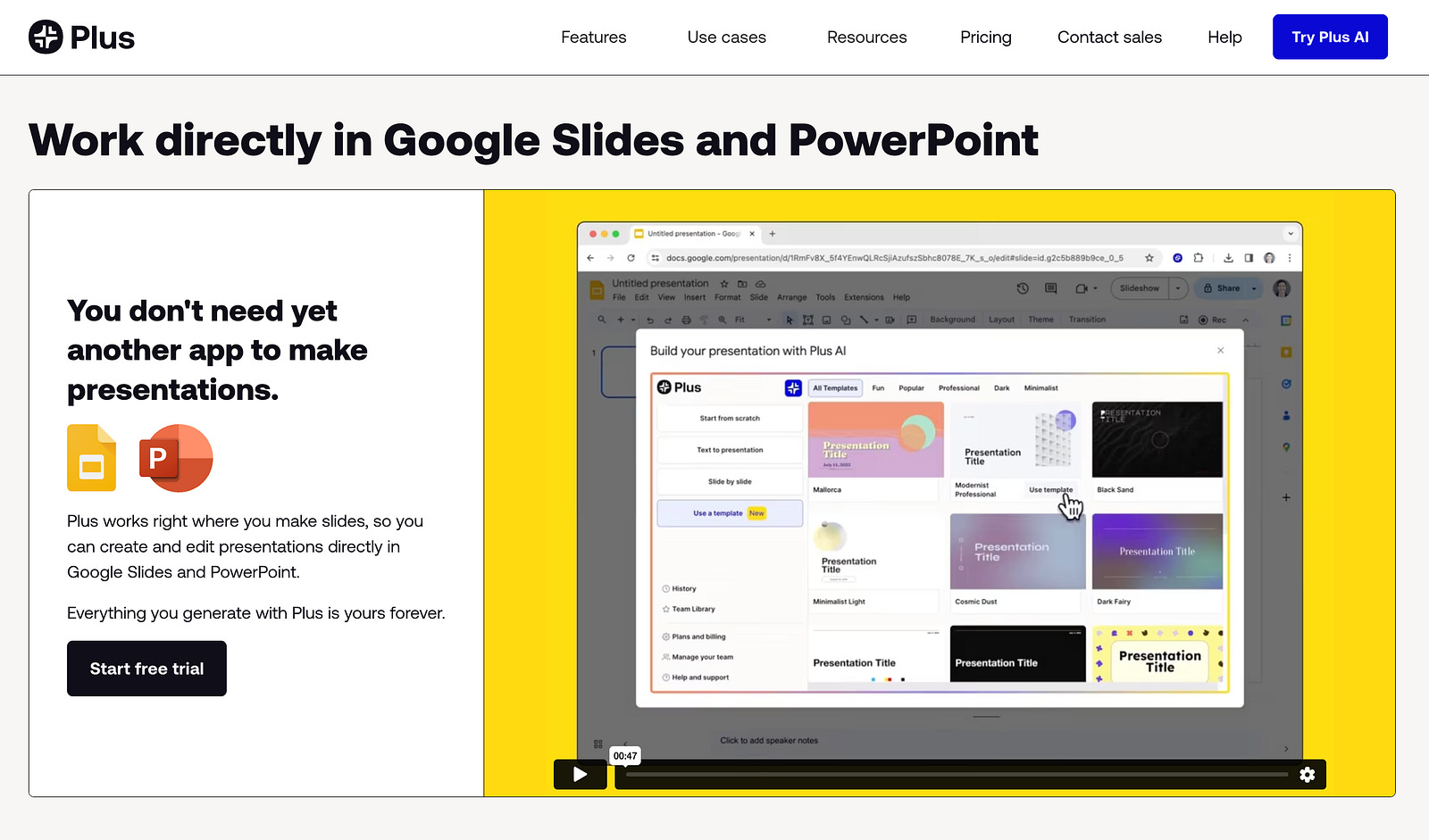The width and height of the screenshot is (1429, 840).
Task: Click the blue Plus icon square
Action: (x=793, y=388)
